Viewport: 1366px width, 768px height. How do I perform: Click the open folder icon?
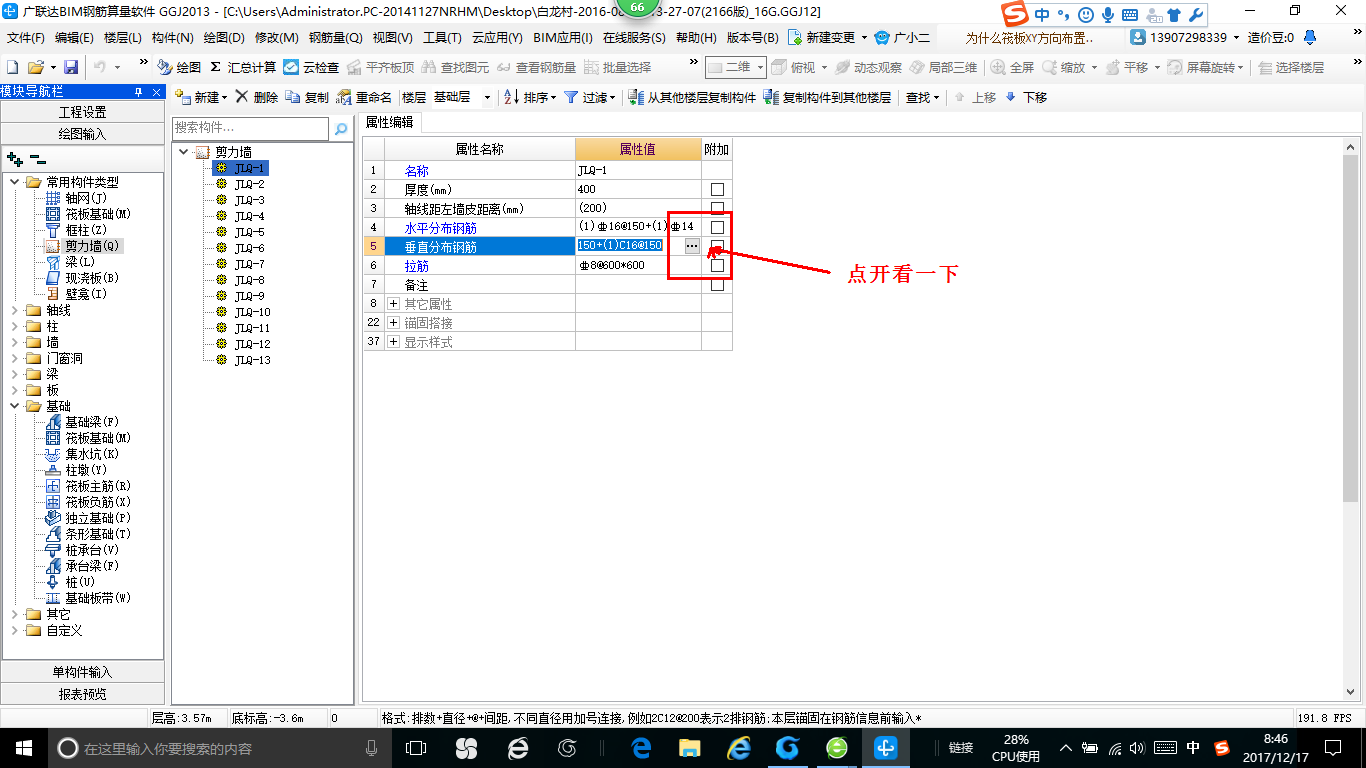(x=35, y=67)
